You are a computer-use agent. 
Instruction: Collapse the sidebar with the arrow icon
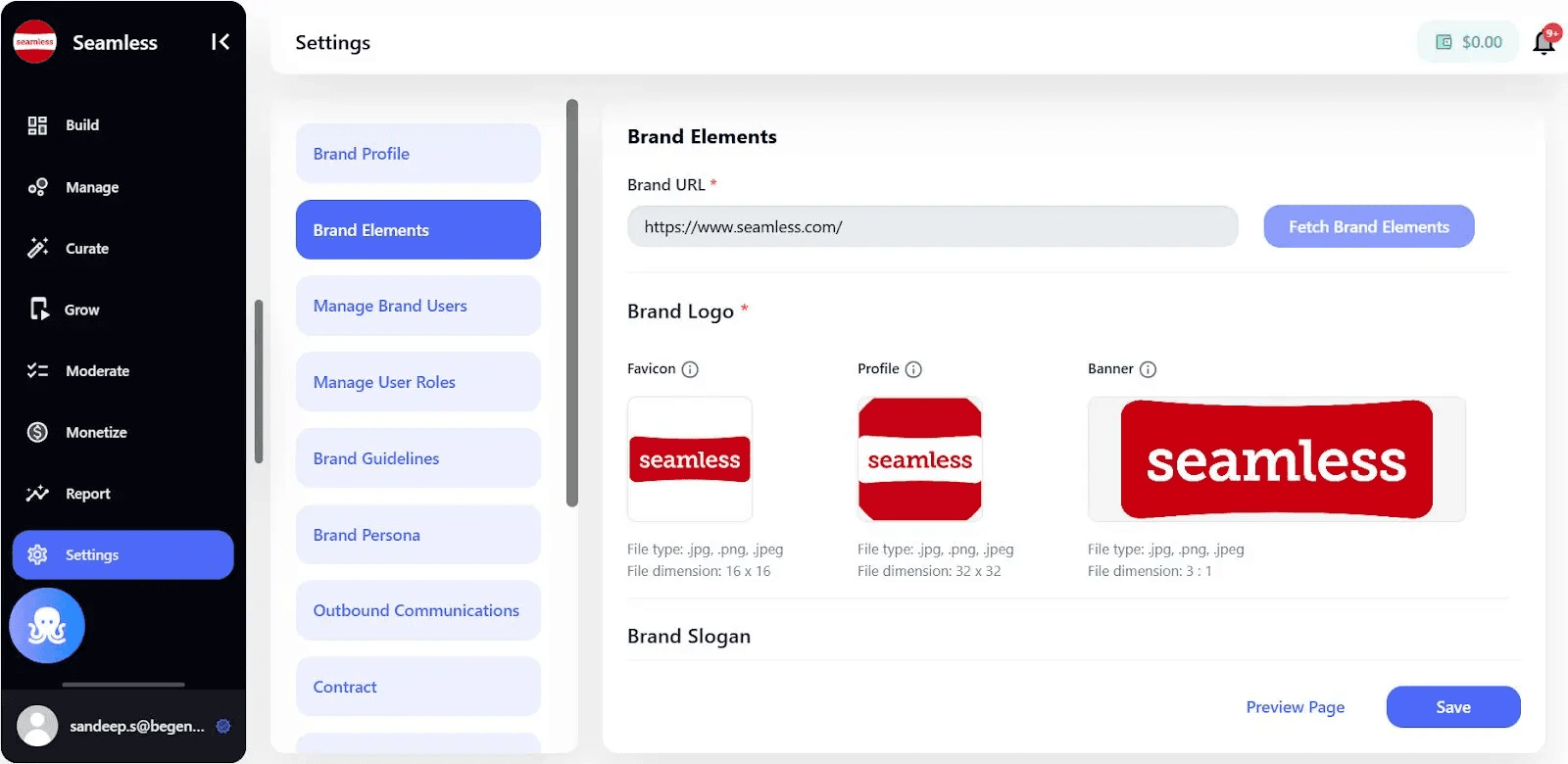coord(220,41)
